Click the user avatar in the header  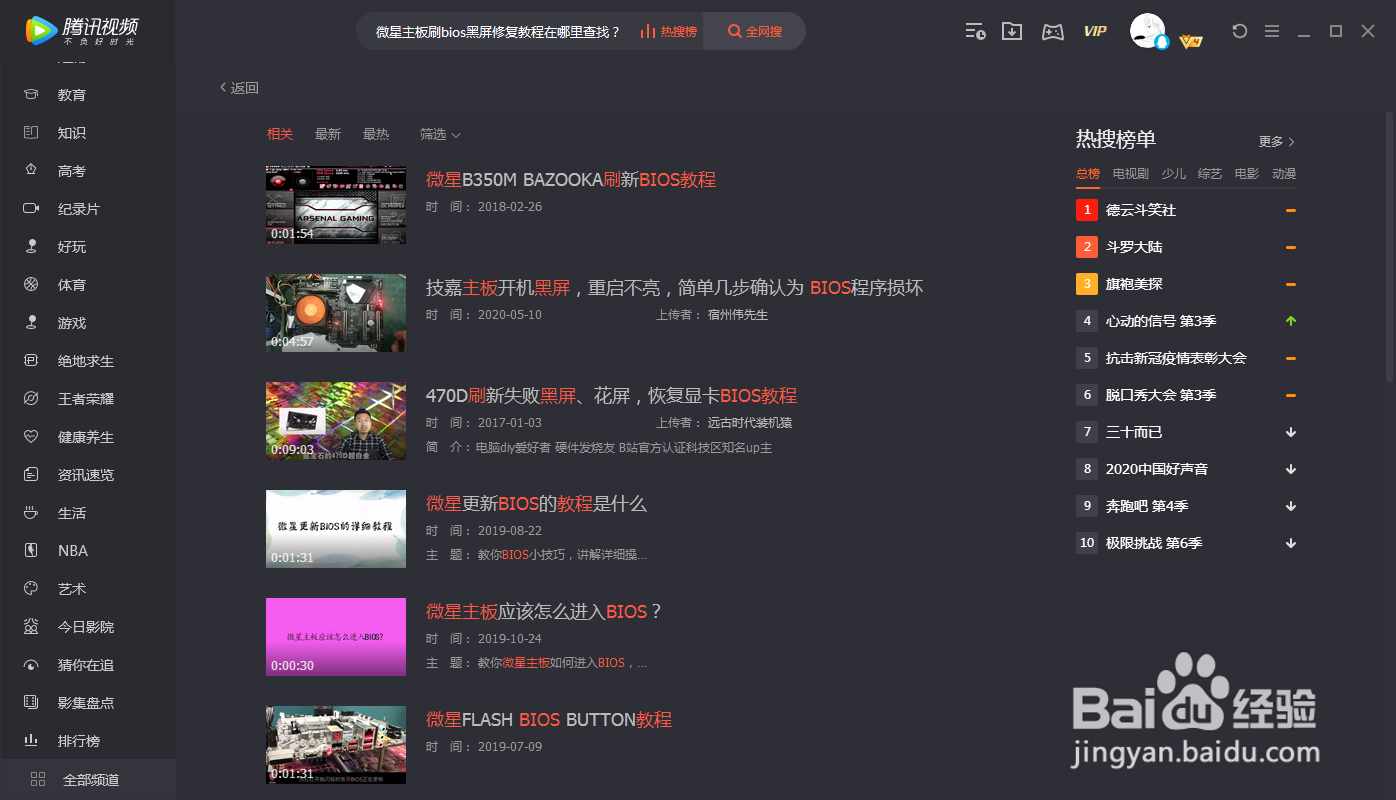[x=1147, y=31]
